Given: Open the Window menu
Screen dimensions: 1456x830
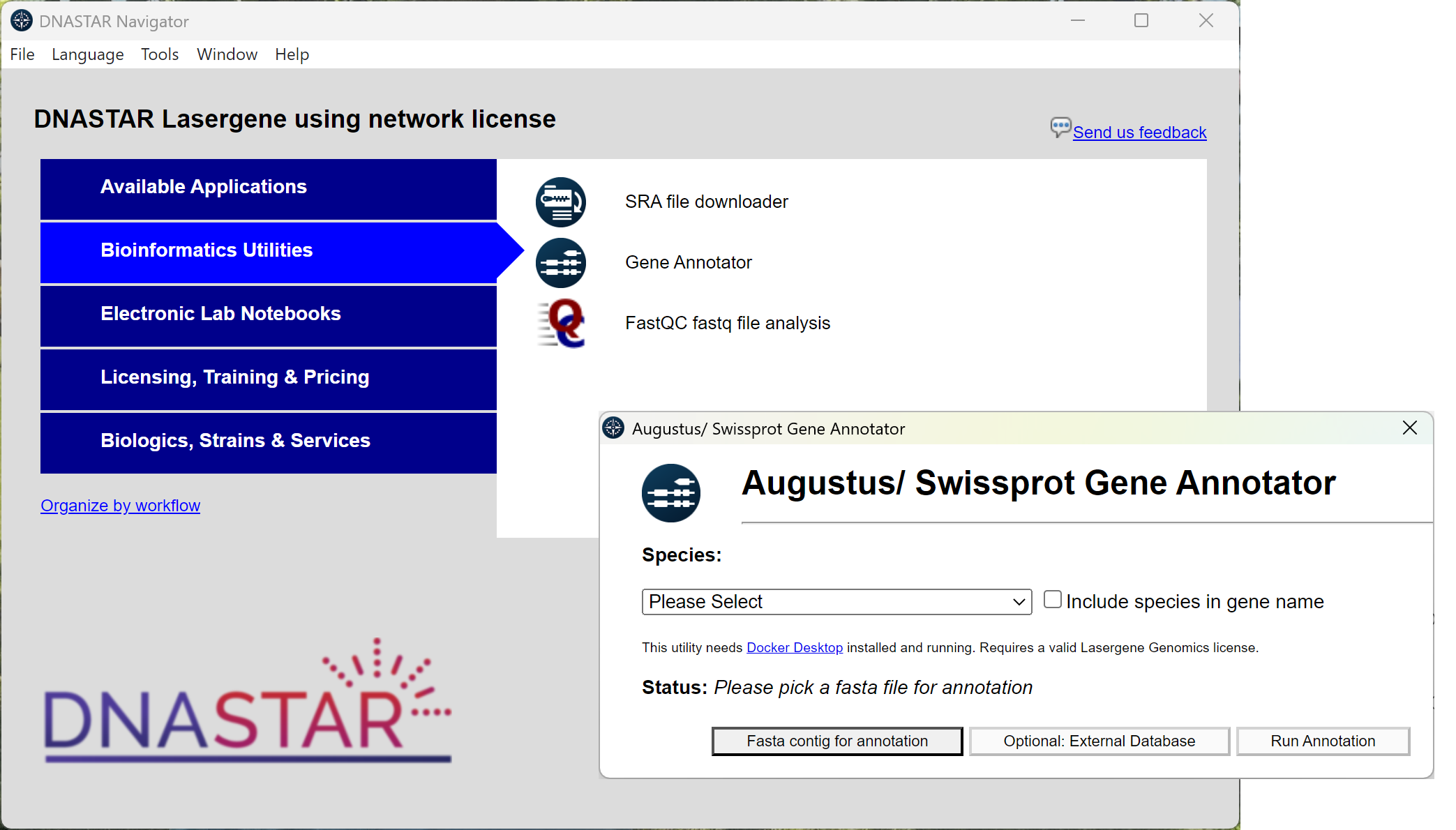Looking at the screenshot, I should [227, 54].
